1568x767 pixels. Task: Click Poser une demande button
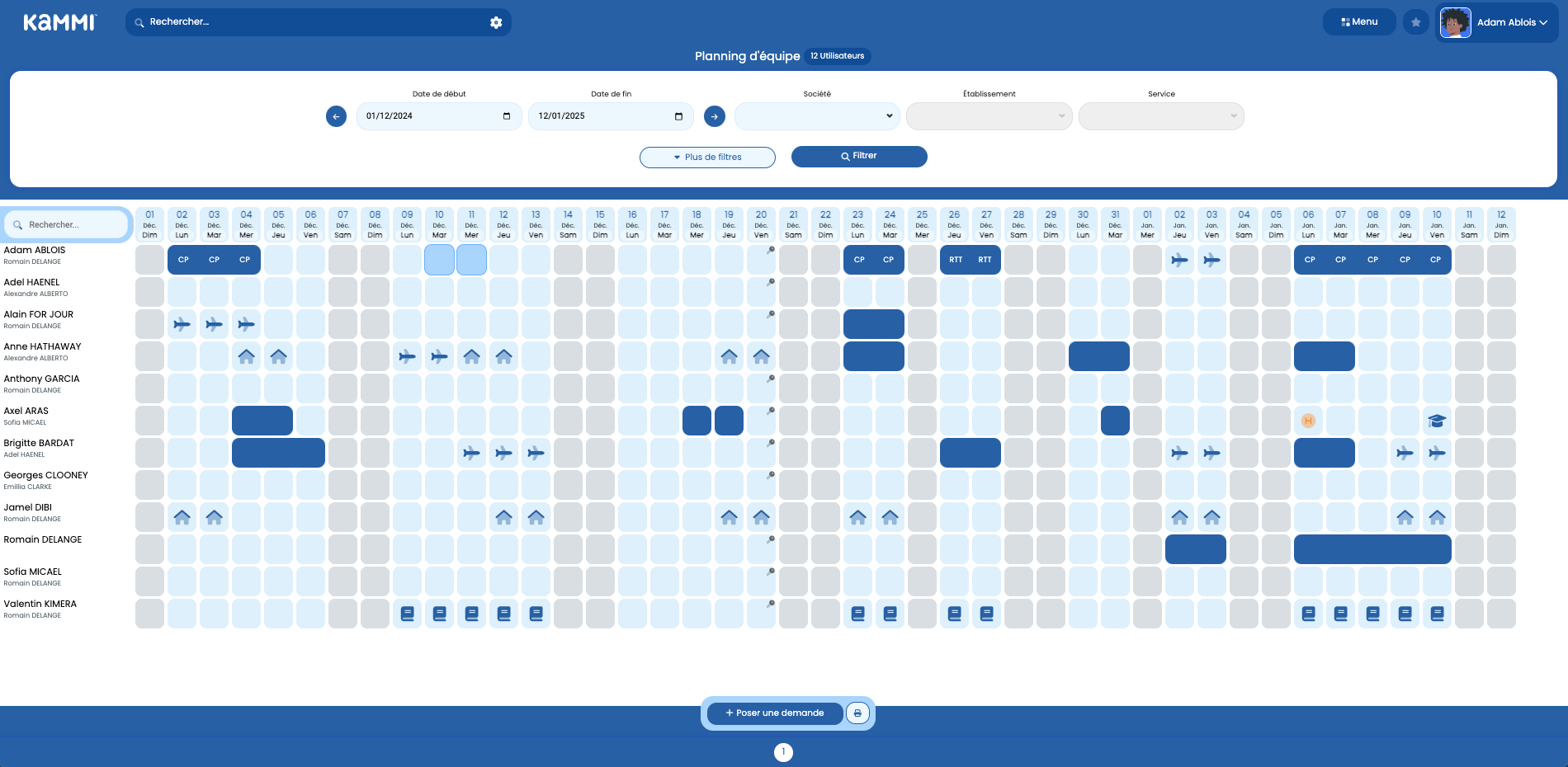[x=775, y=713]
